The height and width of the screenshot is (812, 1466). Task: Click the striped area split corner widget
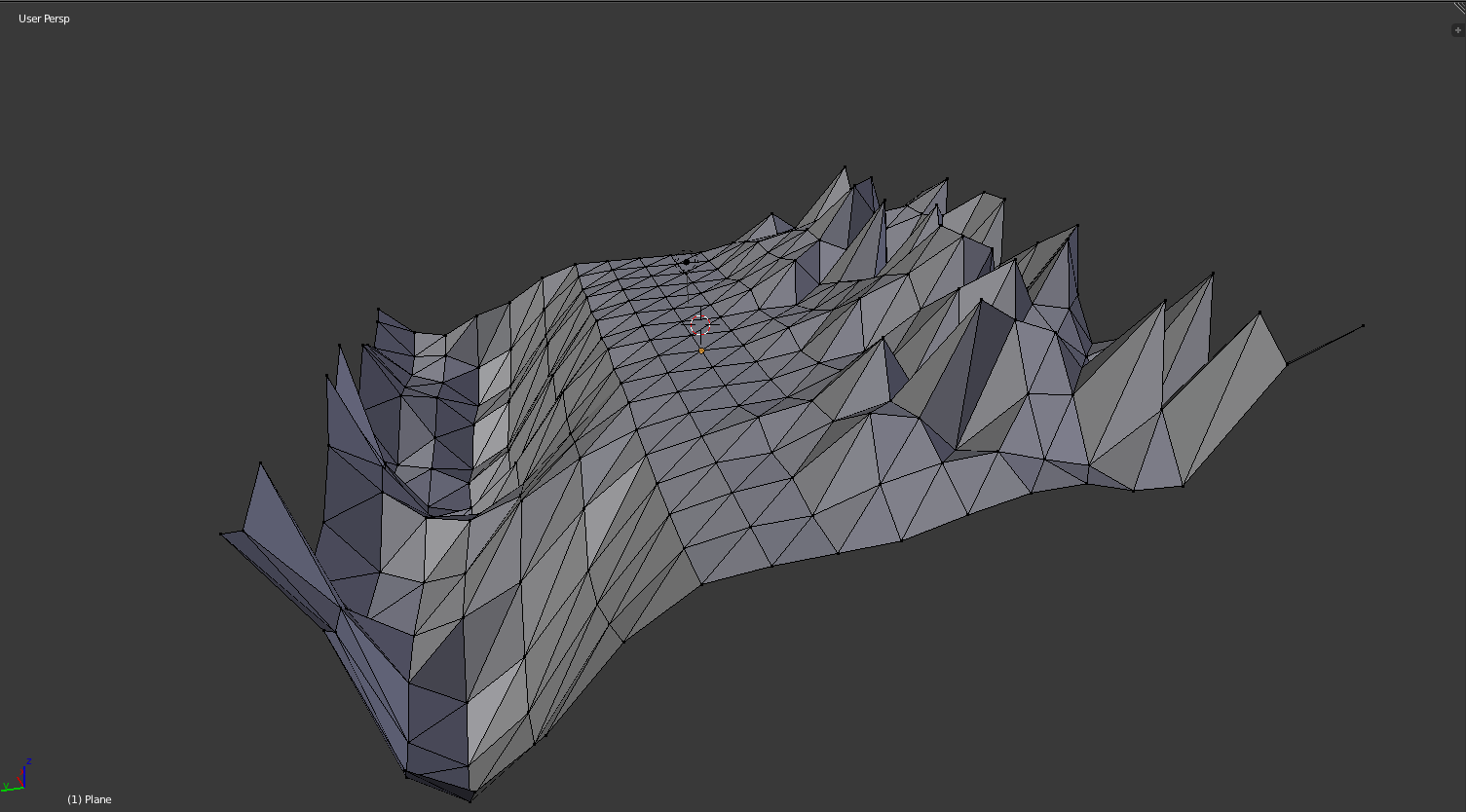pos(1458,8)
